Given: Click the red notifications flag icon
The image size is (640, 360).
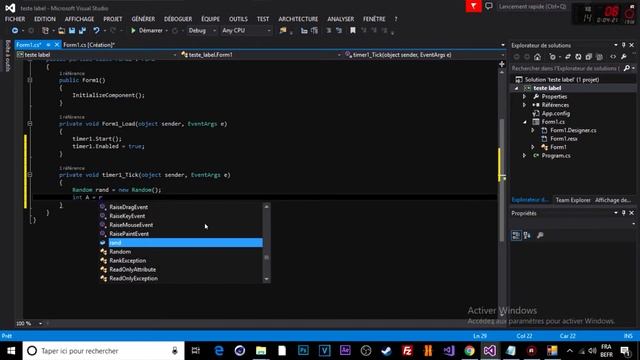Looking at the screenshot, I should 473,6.
